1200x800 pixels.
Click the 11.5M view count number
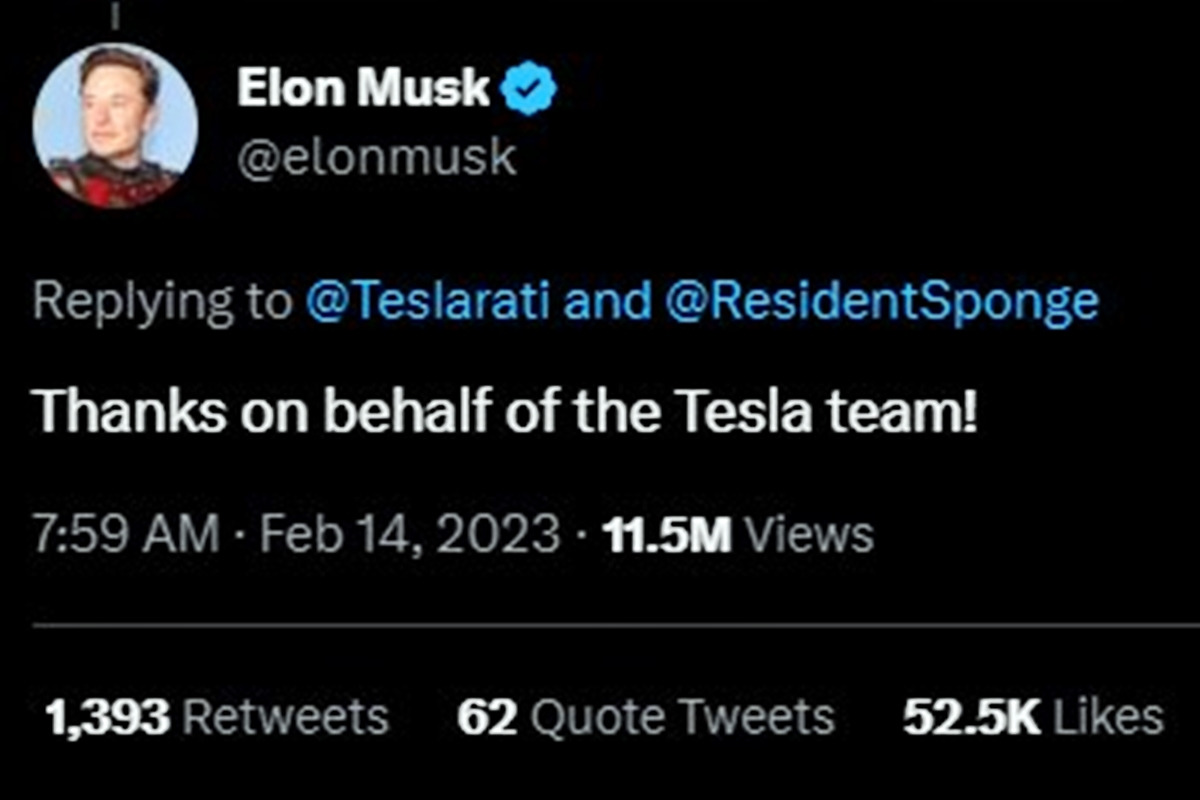point(668,535)
